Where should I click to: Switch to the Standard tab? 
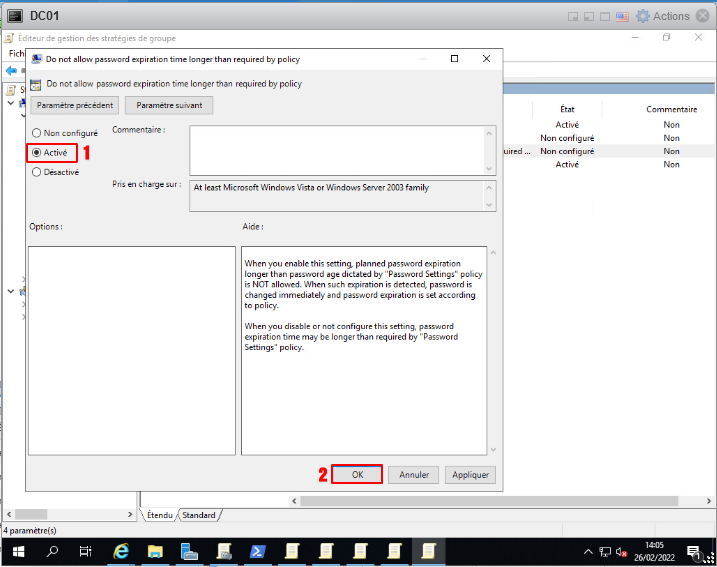(x=199, y=515)
